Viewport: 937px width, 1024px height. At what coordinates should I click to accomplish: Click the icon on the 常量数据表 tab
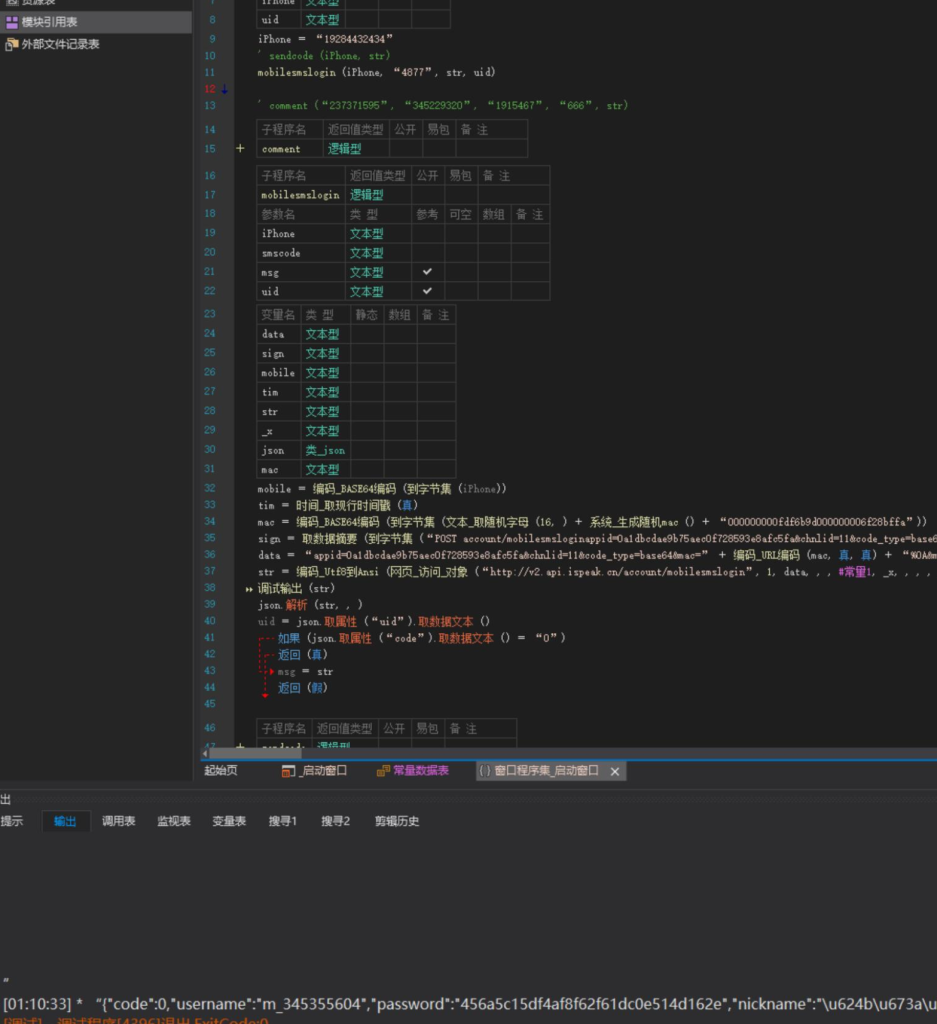pos(383,771)
